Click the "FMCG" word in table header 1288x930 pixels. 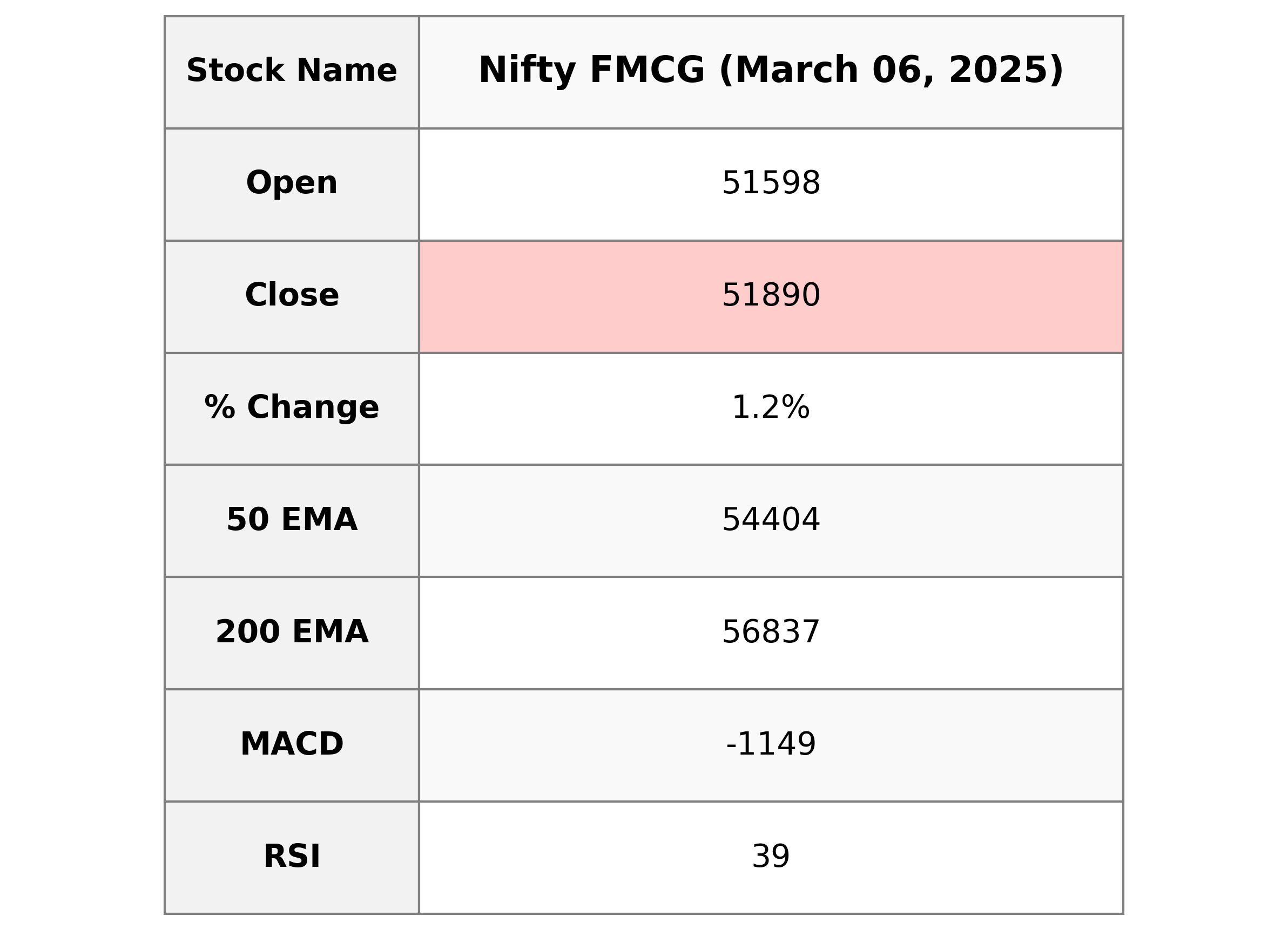pyautogui.click(x=647, y=71)
